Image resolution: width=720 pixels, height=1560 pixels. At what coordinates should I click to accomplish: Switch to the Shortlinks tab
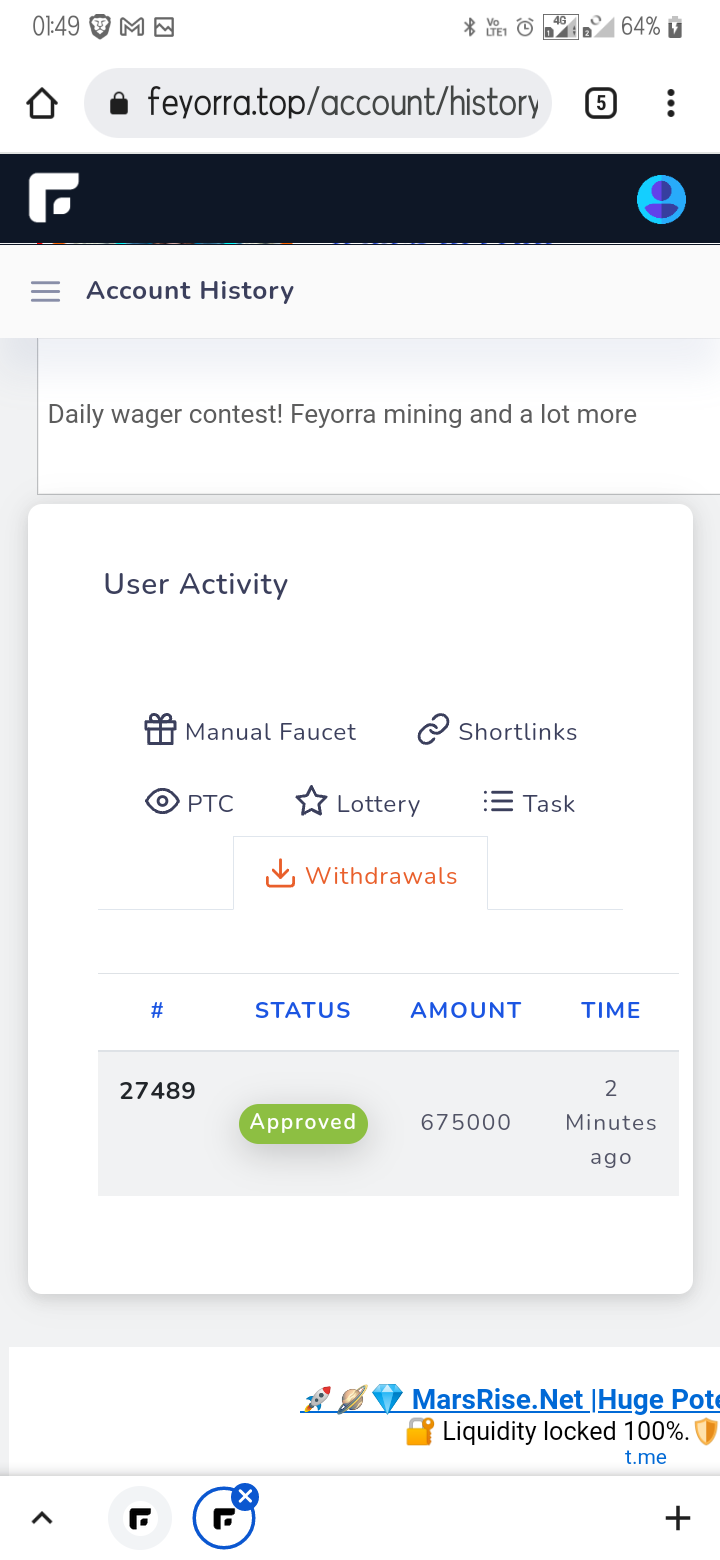[497, 731]
